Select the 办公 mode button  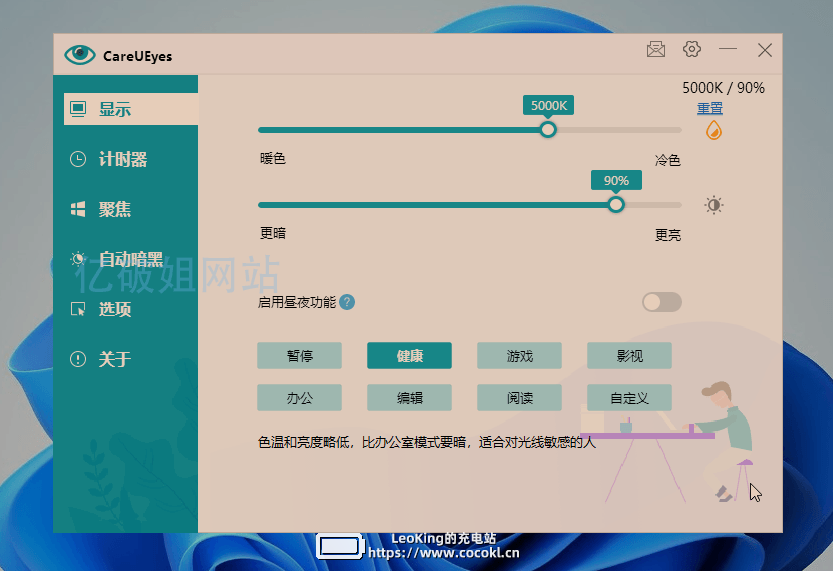tap(300, 397)
